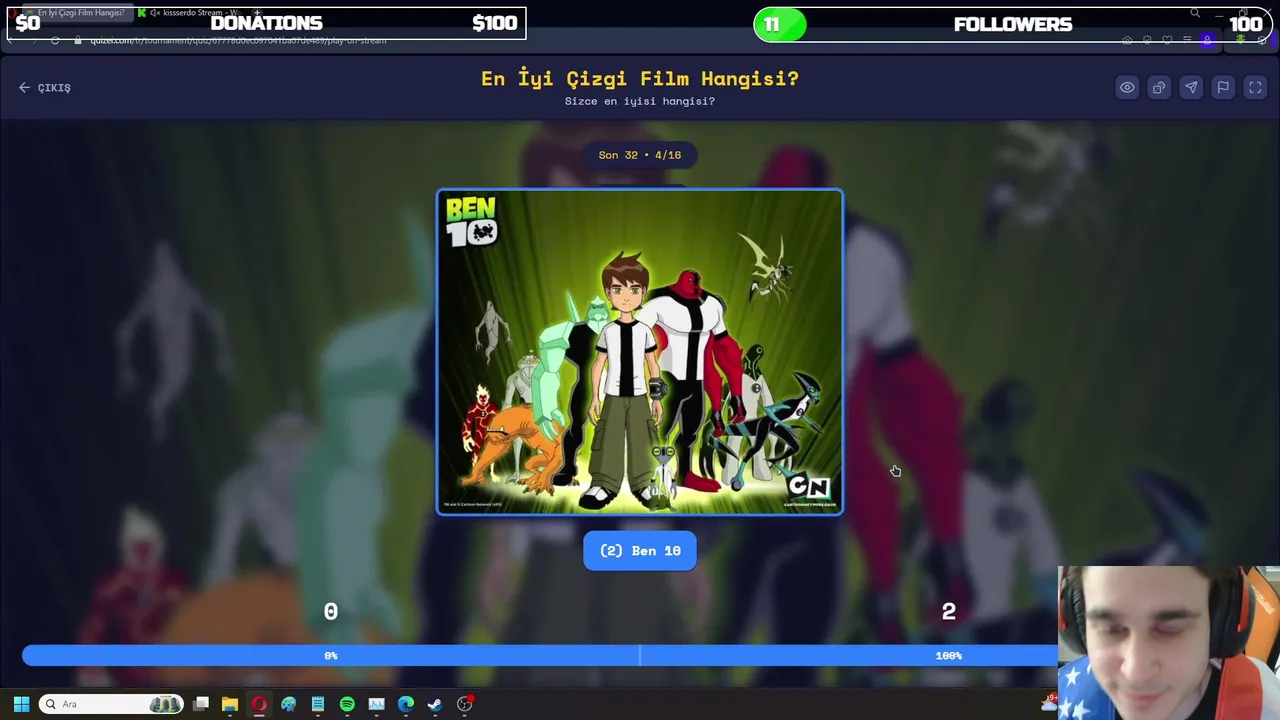
Task: Open the Notepad taskbar icon
Action: click(318, 704)
